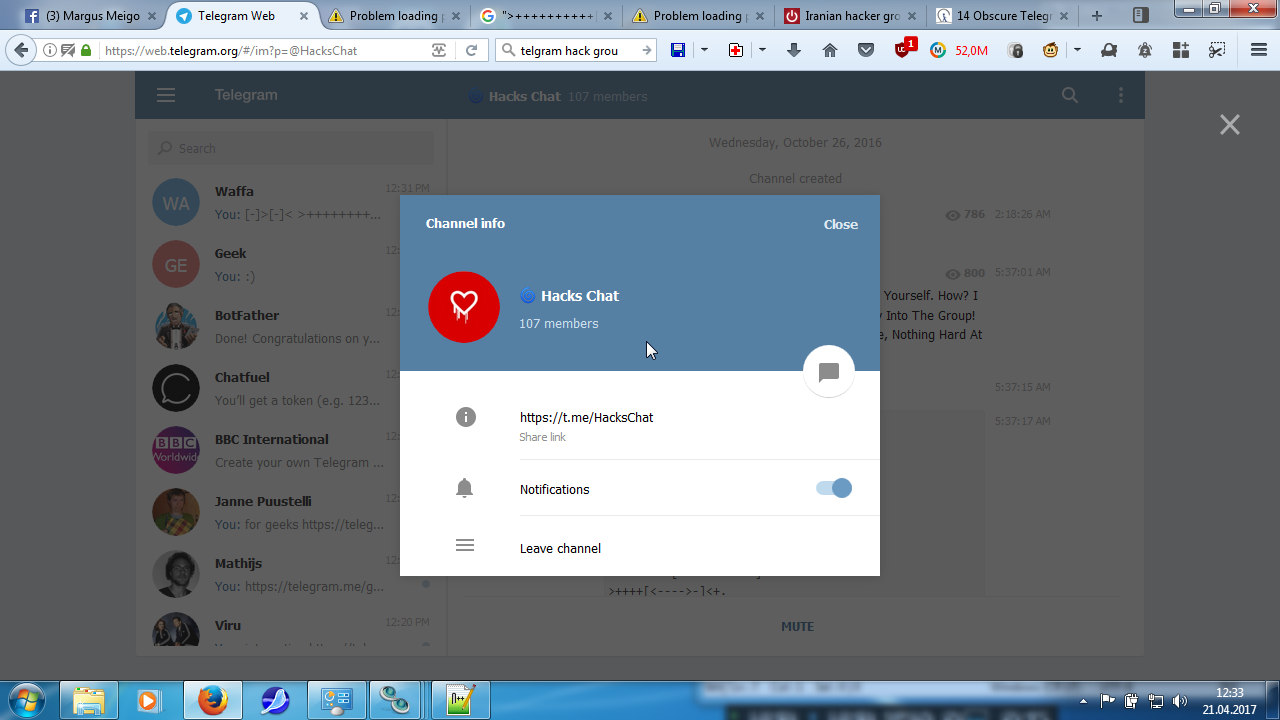
Task: Open the Chatfuel conversation
Action: [291, 389]
